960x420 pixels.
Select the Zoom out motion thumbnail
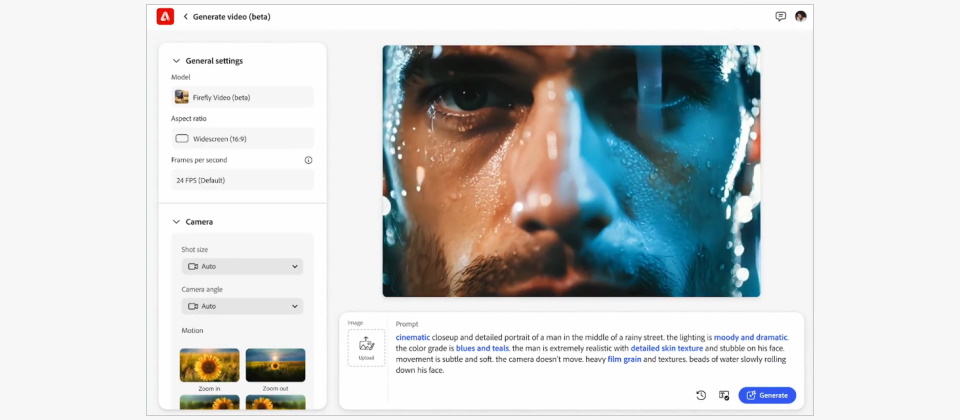point(275,365)
